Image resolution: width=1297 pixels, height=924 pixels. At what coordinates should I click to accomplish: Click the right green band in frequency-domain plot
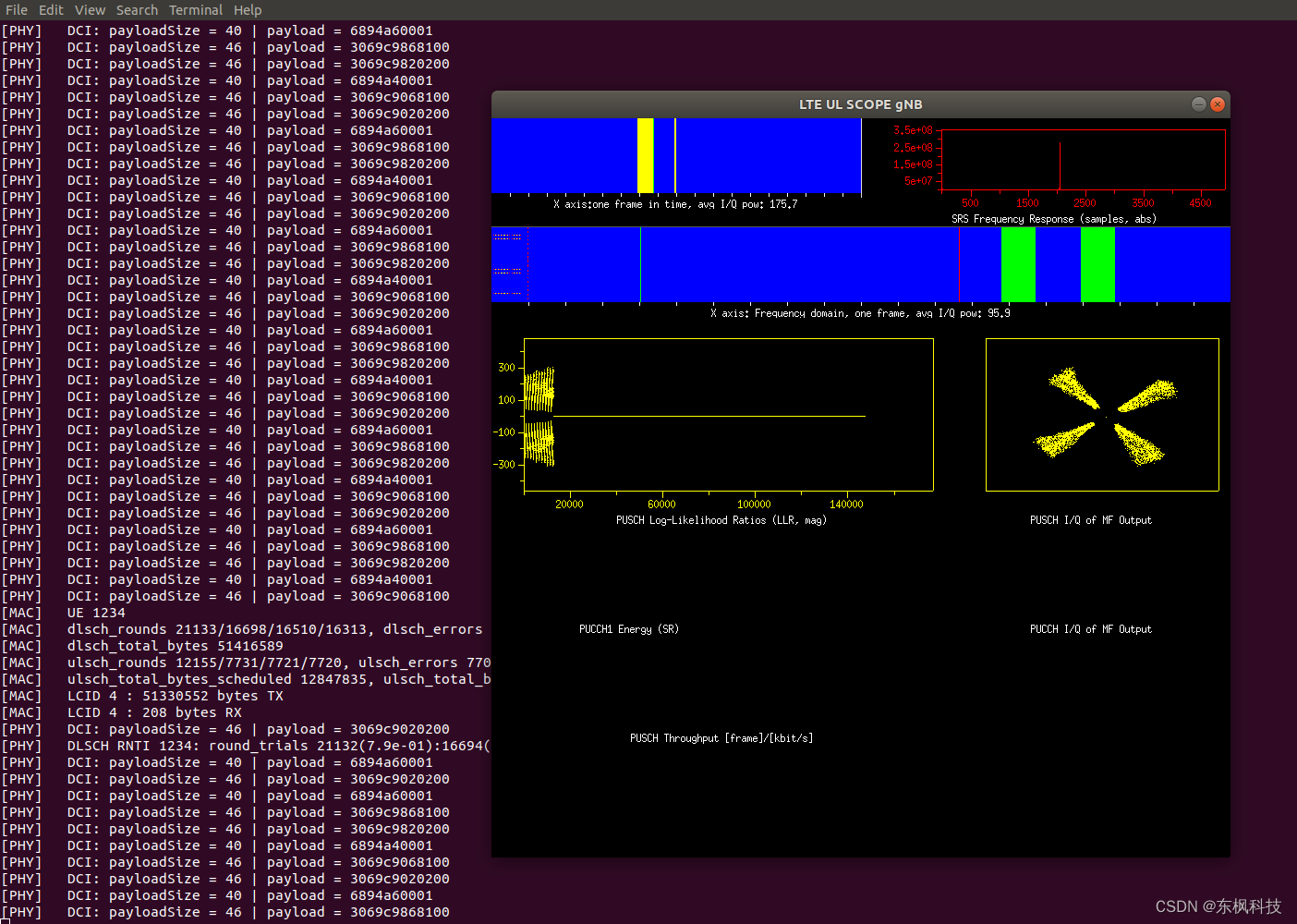[x=1097, y=264]
